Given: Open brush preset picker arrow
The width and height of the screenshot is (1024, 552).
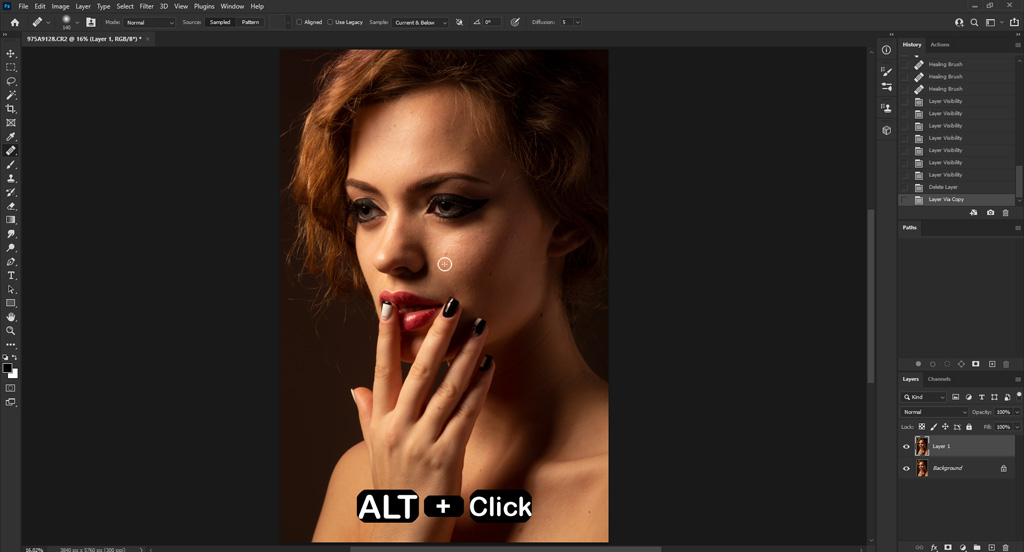Looking at the screenshot, I should 77,22.
